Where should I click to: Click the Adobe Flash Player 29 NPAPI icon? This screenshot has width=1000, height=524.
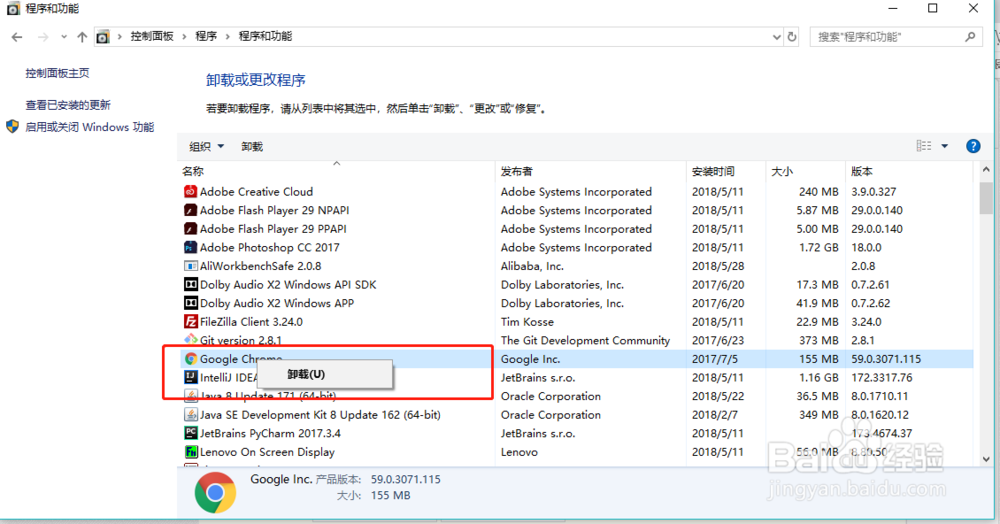tap(190, 210)
